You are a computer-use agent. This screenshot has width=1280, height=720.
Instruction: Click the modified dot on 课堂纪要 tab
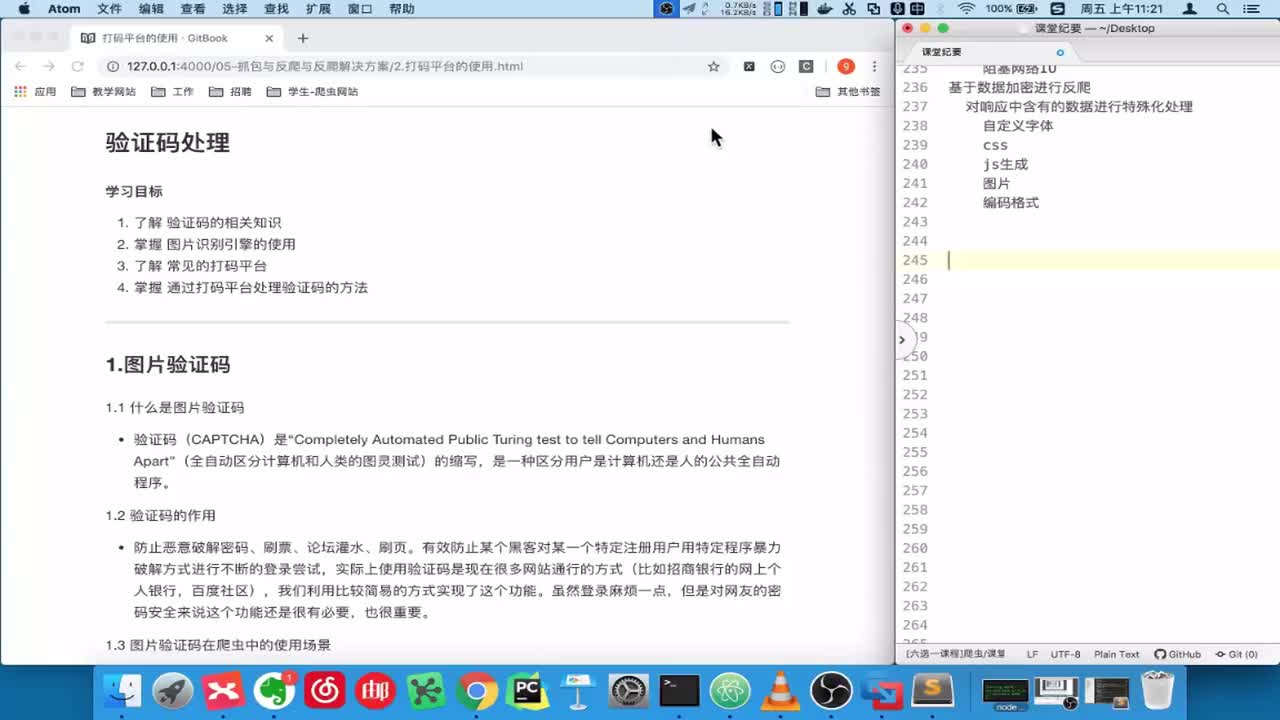(x=1060, y=52)
